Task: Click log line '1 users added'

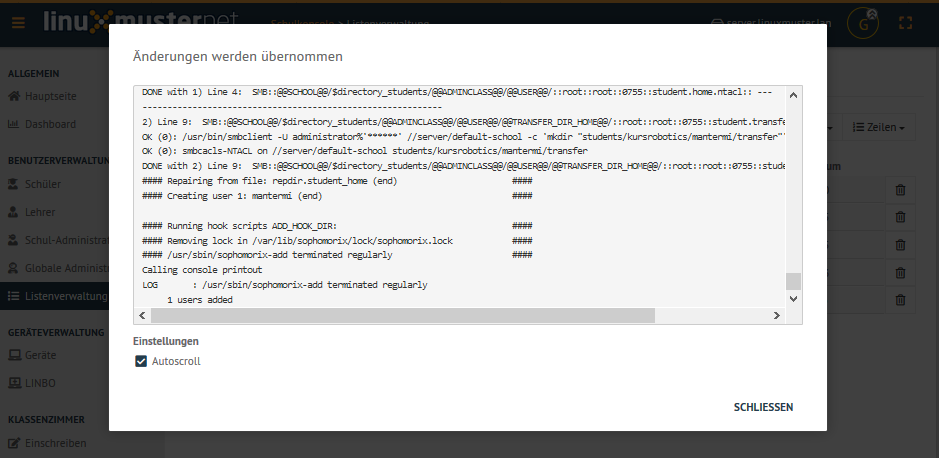Action: tap(200, 299)
